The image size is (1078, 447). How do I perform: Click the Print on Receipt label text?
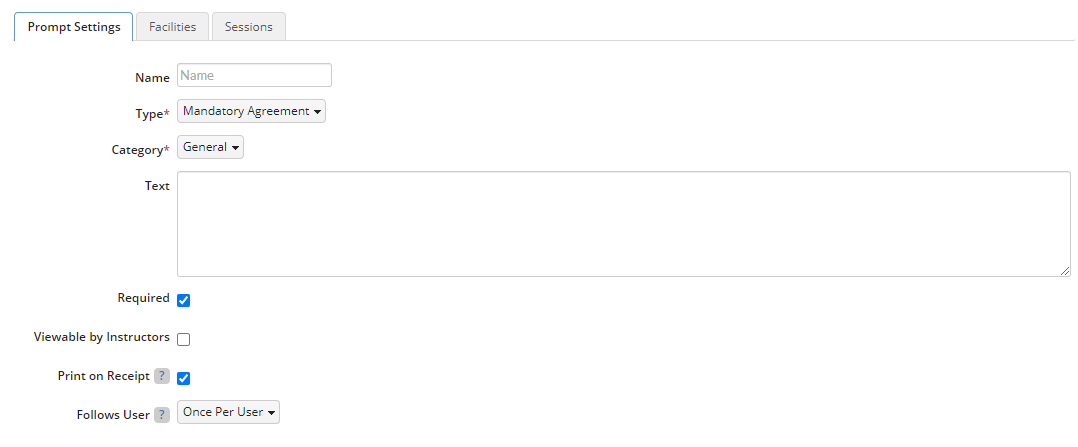tap(104, 376)
